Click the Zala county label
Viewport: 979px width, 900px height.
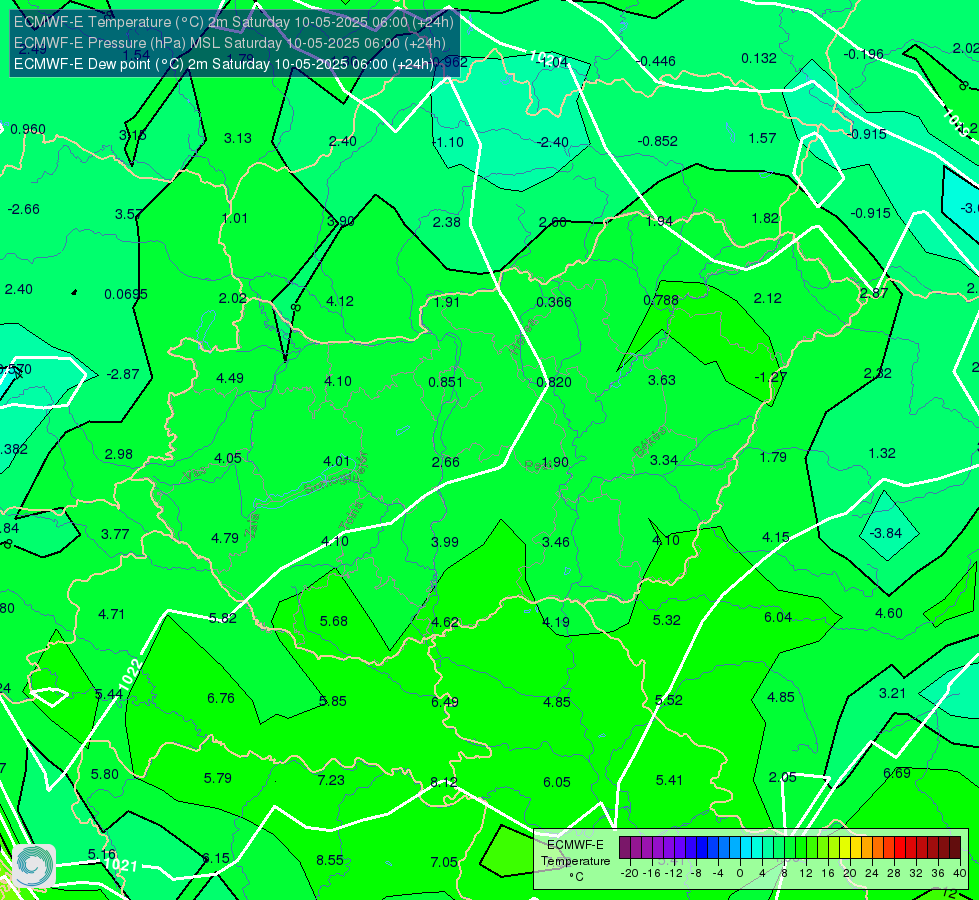point(252,525)
